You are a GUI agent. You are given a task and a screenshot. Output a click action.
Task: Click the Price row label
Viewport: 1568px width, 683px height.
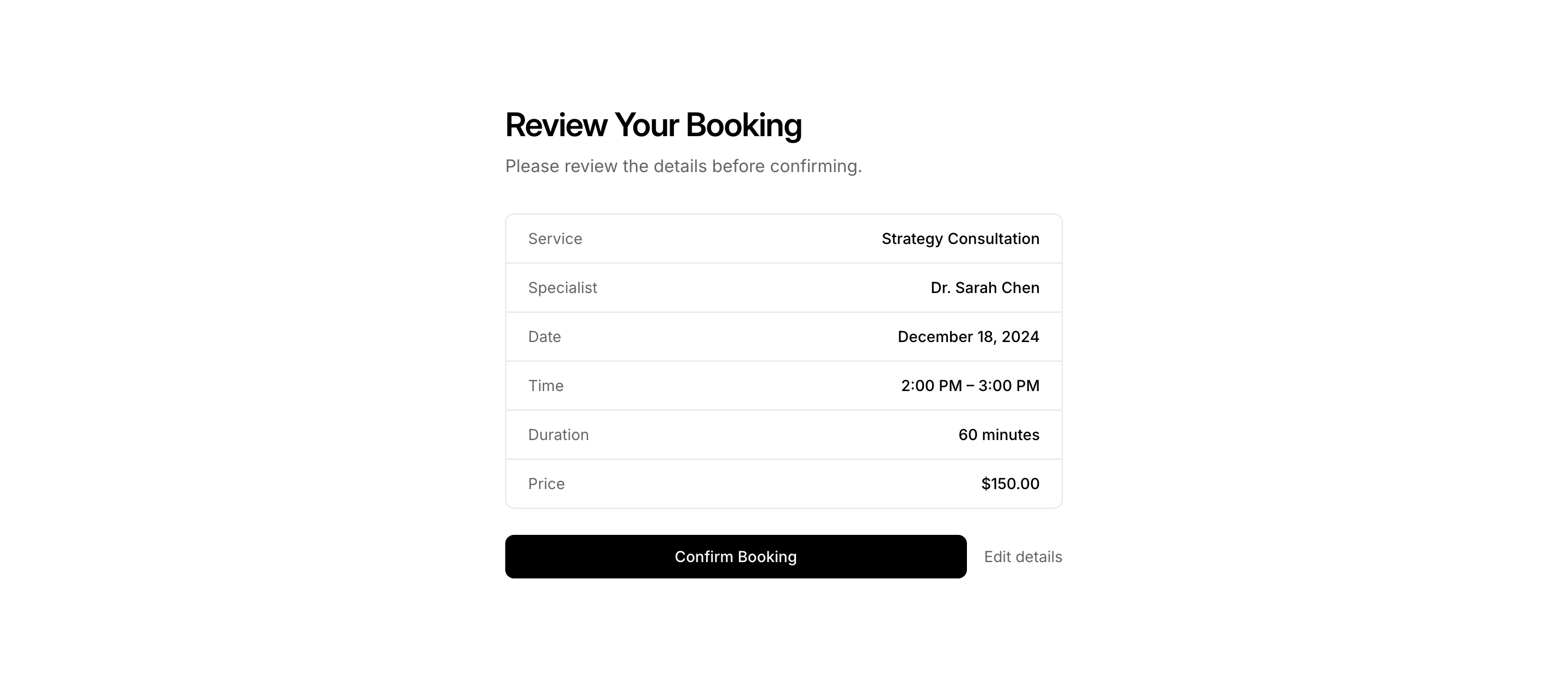click(546, 484)
